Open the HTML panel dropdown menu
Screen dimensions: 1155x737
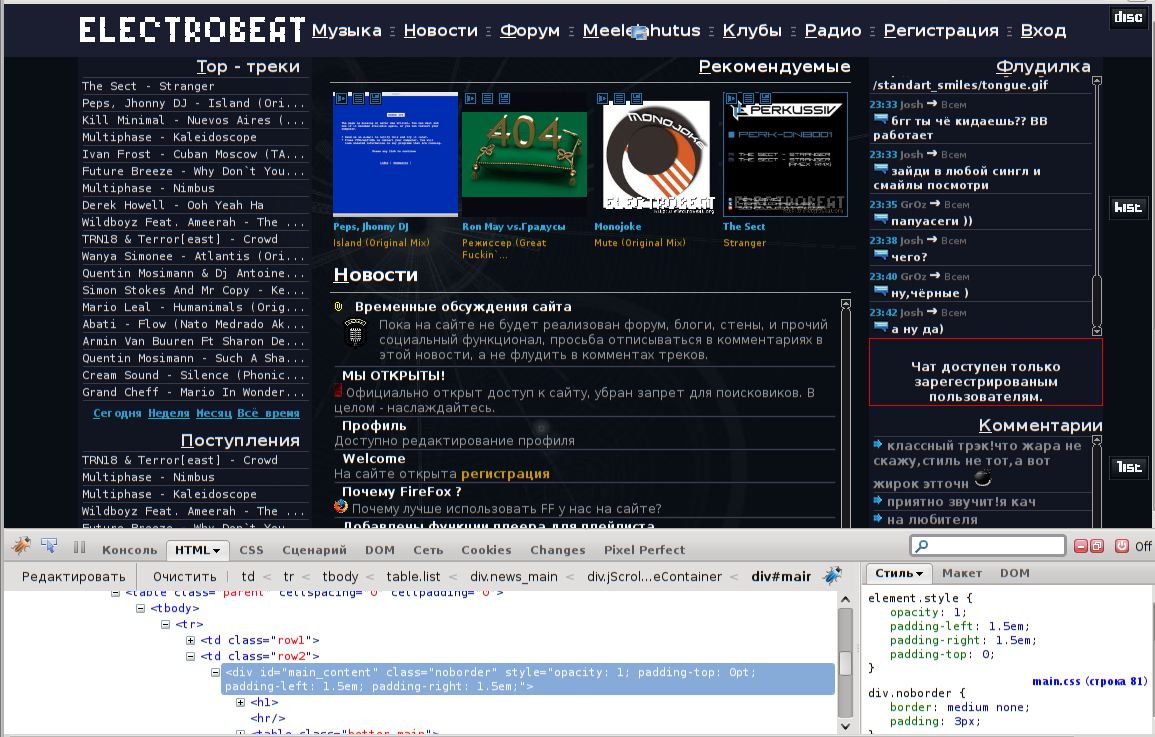coord(216,550)
